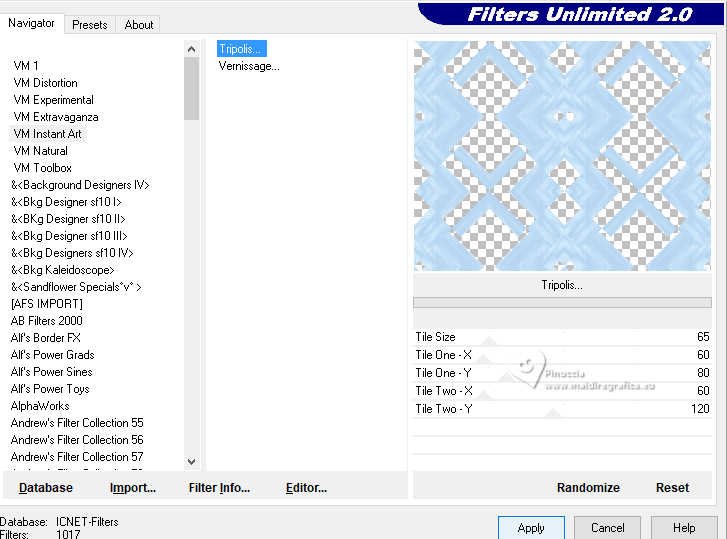This screenshot has width=727, height=539.
Task: Open Help for Filters Unlimited
Action: point(684,528)
